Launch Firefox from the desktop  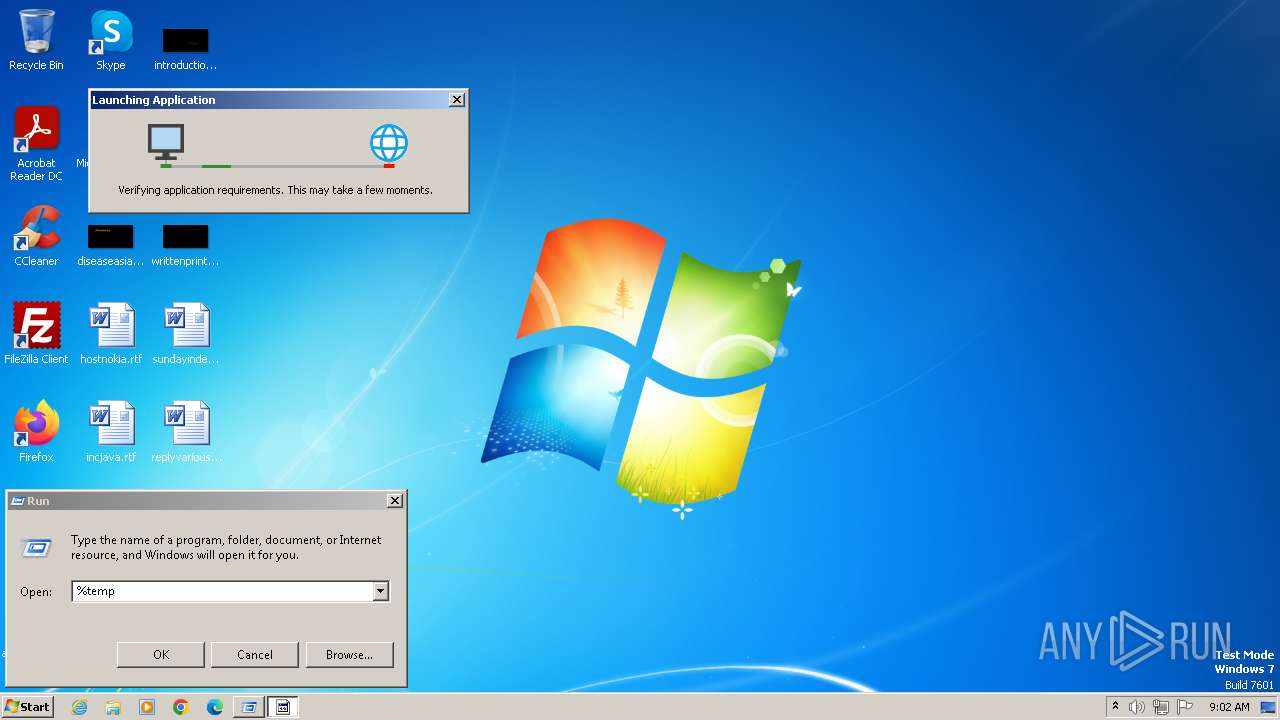pyautogui.click(x=36, y=431)
